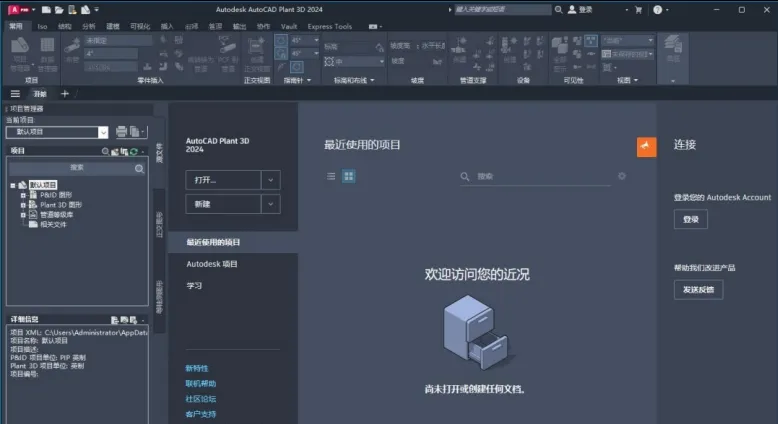Click the Open folder quick-access icon
Image resolution: width=778 pixels, height=424 pixels.
59,9
